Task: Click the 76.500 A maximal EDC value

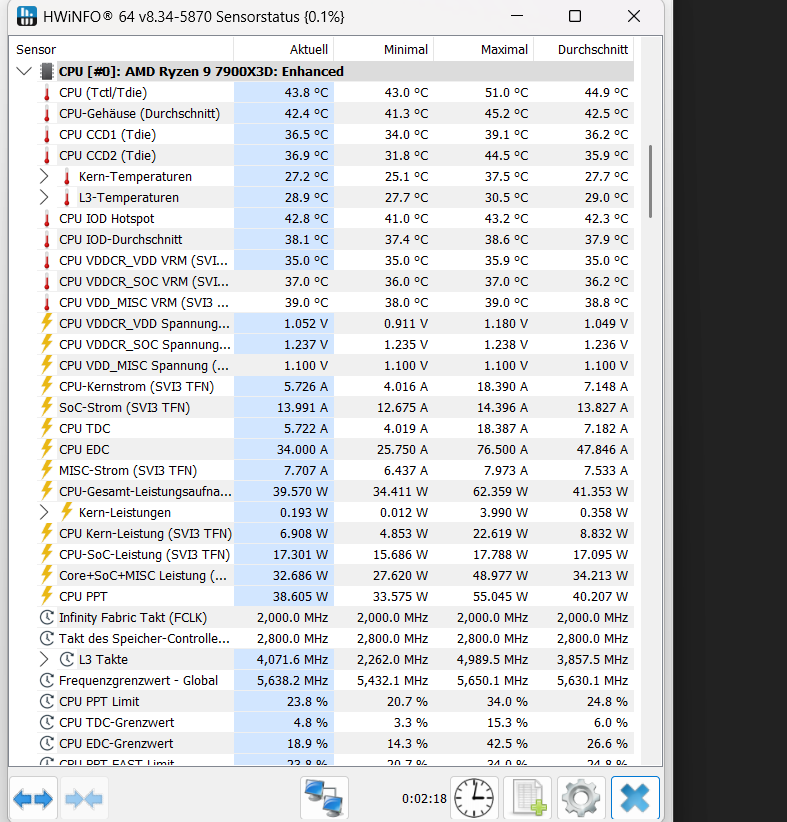Action: [502, 449]
